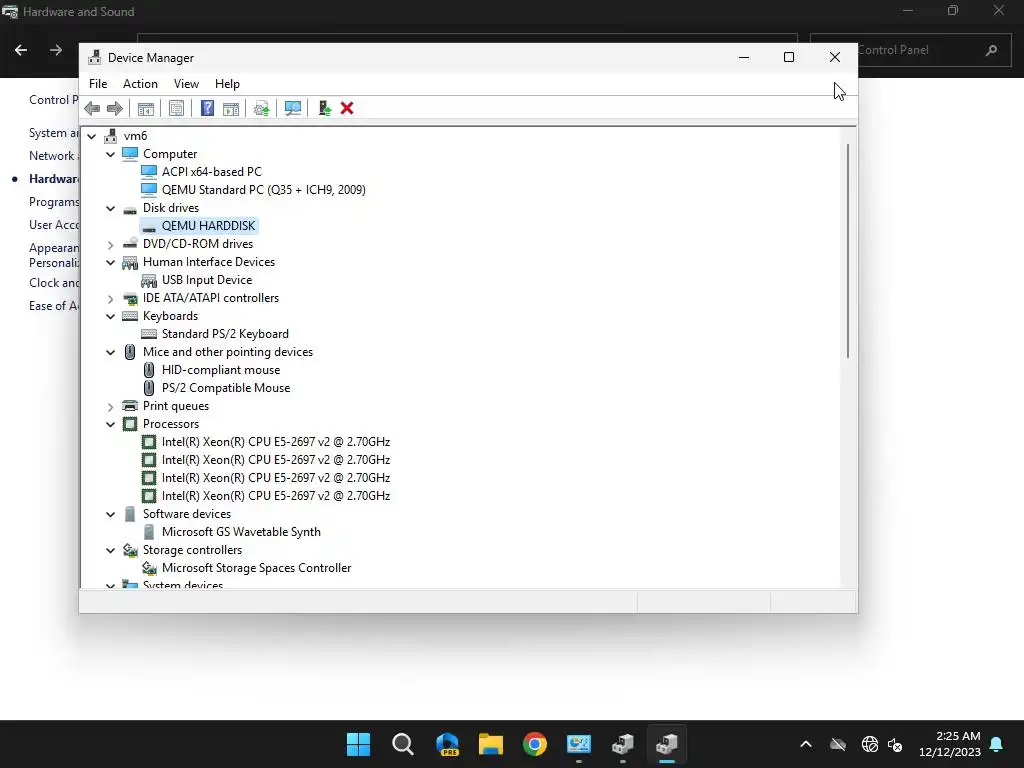This screenshot has height=768, width=1024.
Task: Select Standard PS/2 Keyboard
Action: click(x=225, y=334)
